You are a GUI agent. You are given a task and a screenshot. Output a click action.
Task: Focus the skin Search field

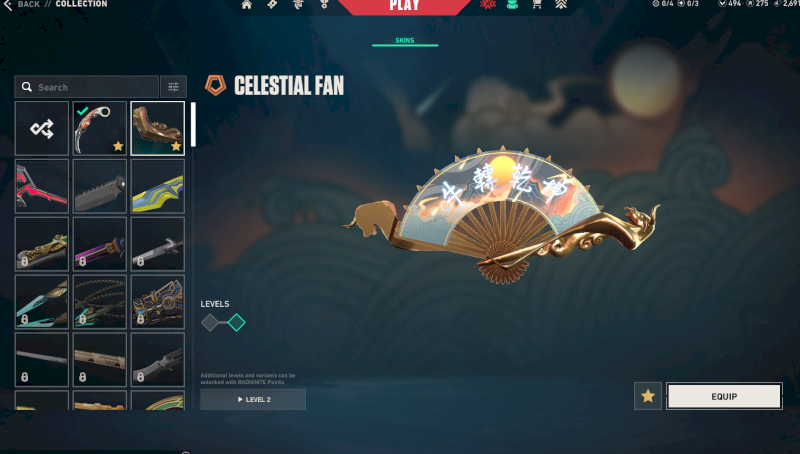pyautogui.click(x=87, y=87)
